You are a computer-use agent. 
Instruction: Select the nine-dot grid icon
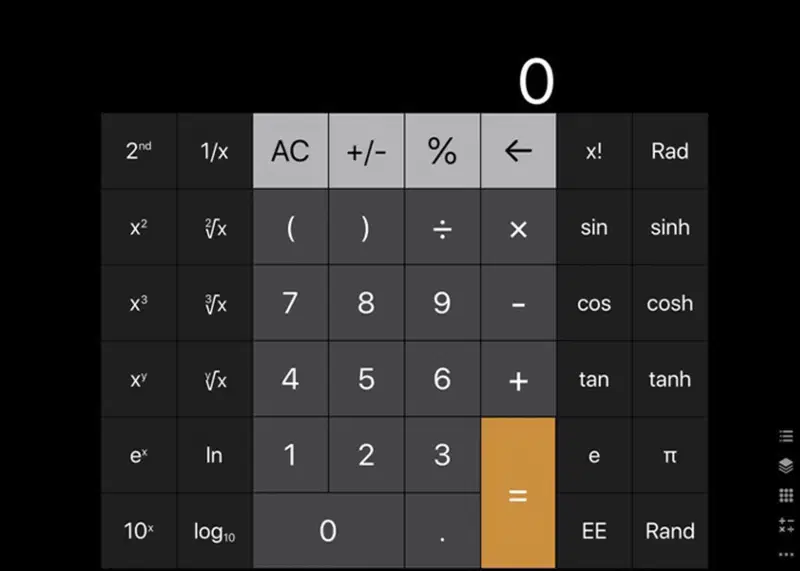[786, 495]
